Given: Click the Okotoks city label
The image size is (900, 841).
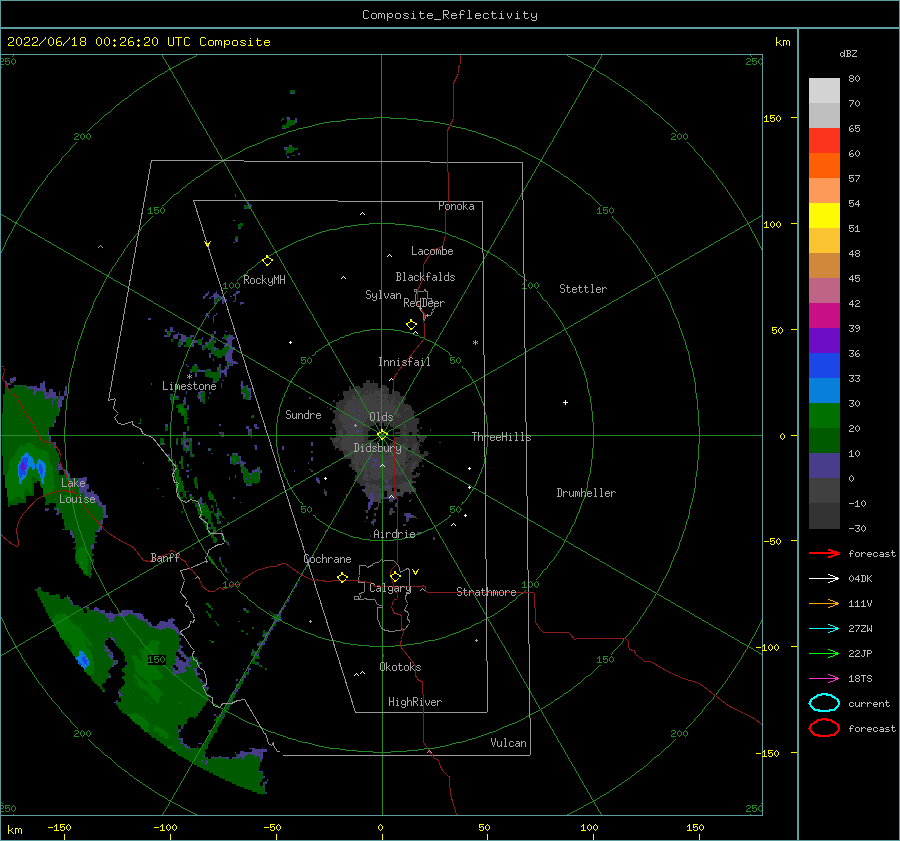Looking at the screenshot, I should 400,667.
